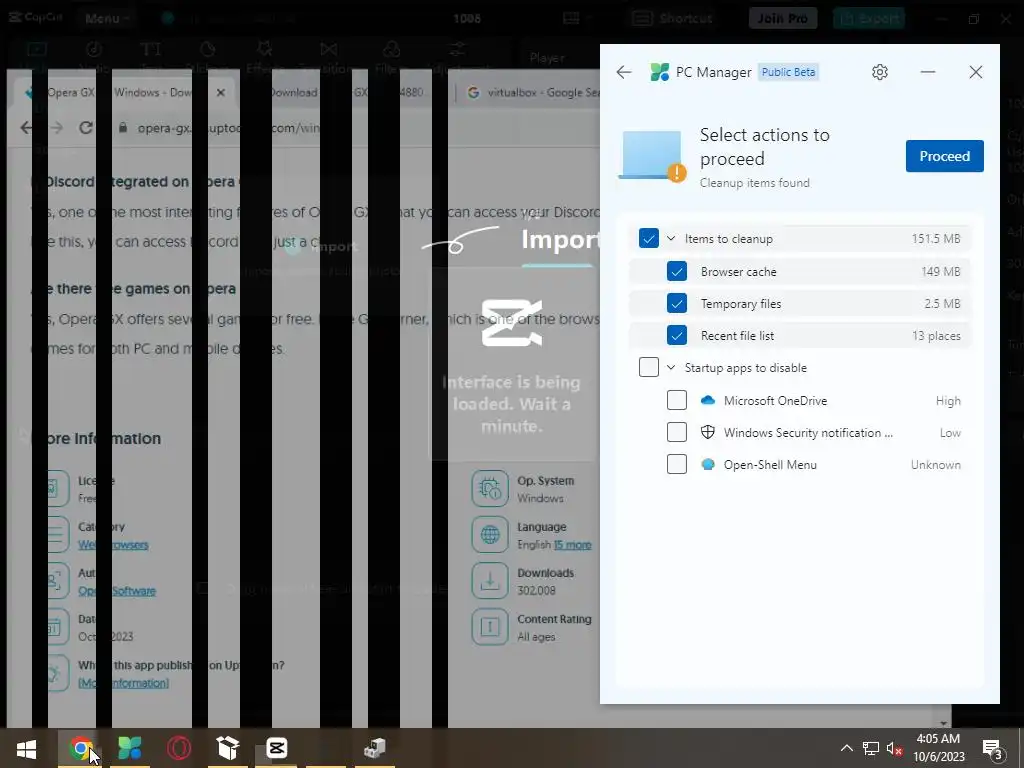Click the CapCut layout icon
This screenshot has width=1024, height=768.
pos(571,18)
